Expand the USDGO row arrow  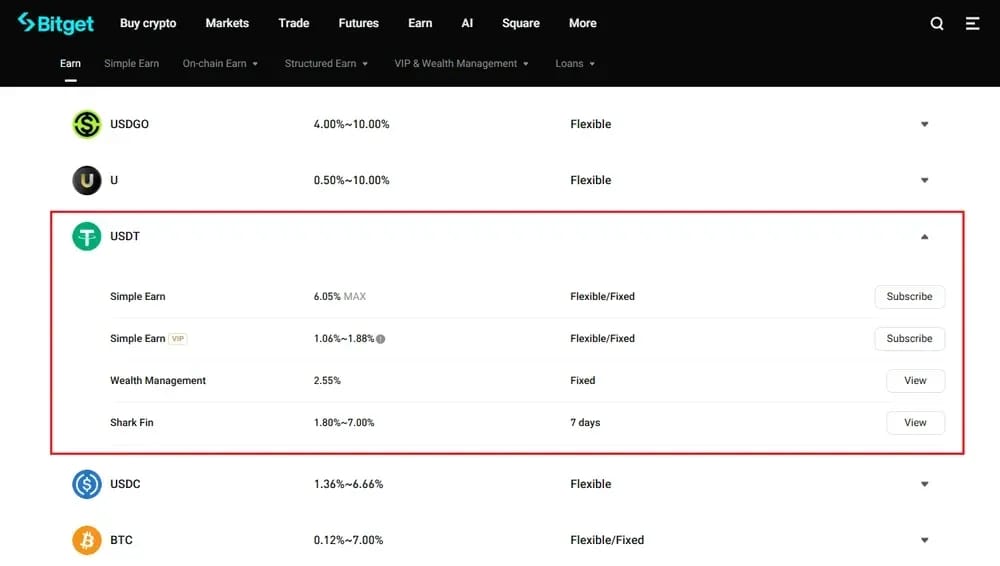pyautogui.click(x=924, y=124)
